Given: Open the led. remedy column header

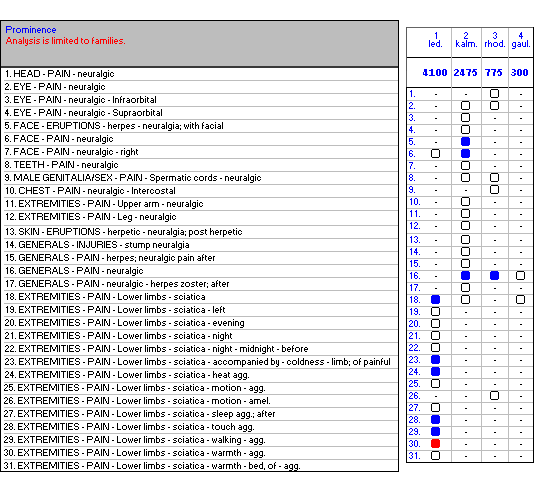Looking at the screenshot, I should coord(435,40).
